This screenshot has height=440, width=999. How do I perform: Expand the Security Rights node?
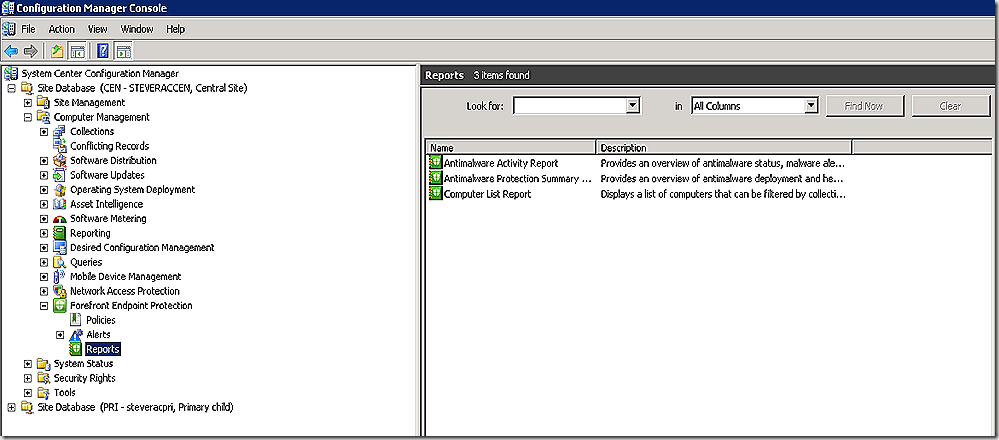tap(27, 378)
